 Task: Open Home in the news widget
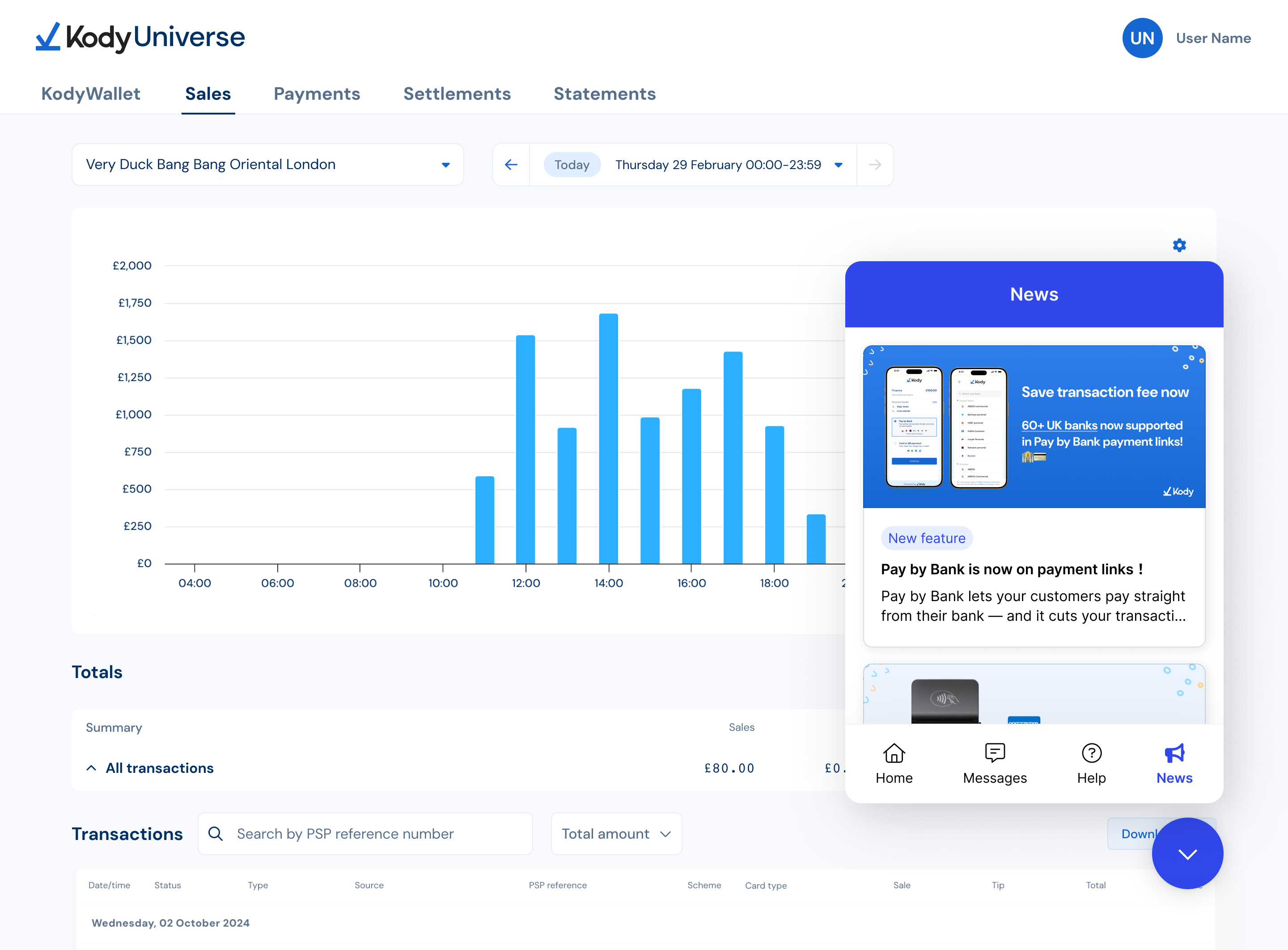point(894,764)
